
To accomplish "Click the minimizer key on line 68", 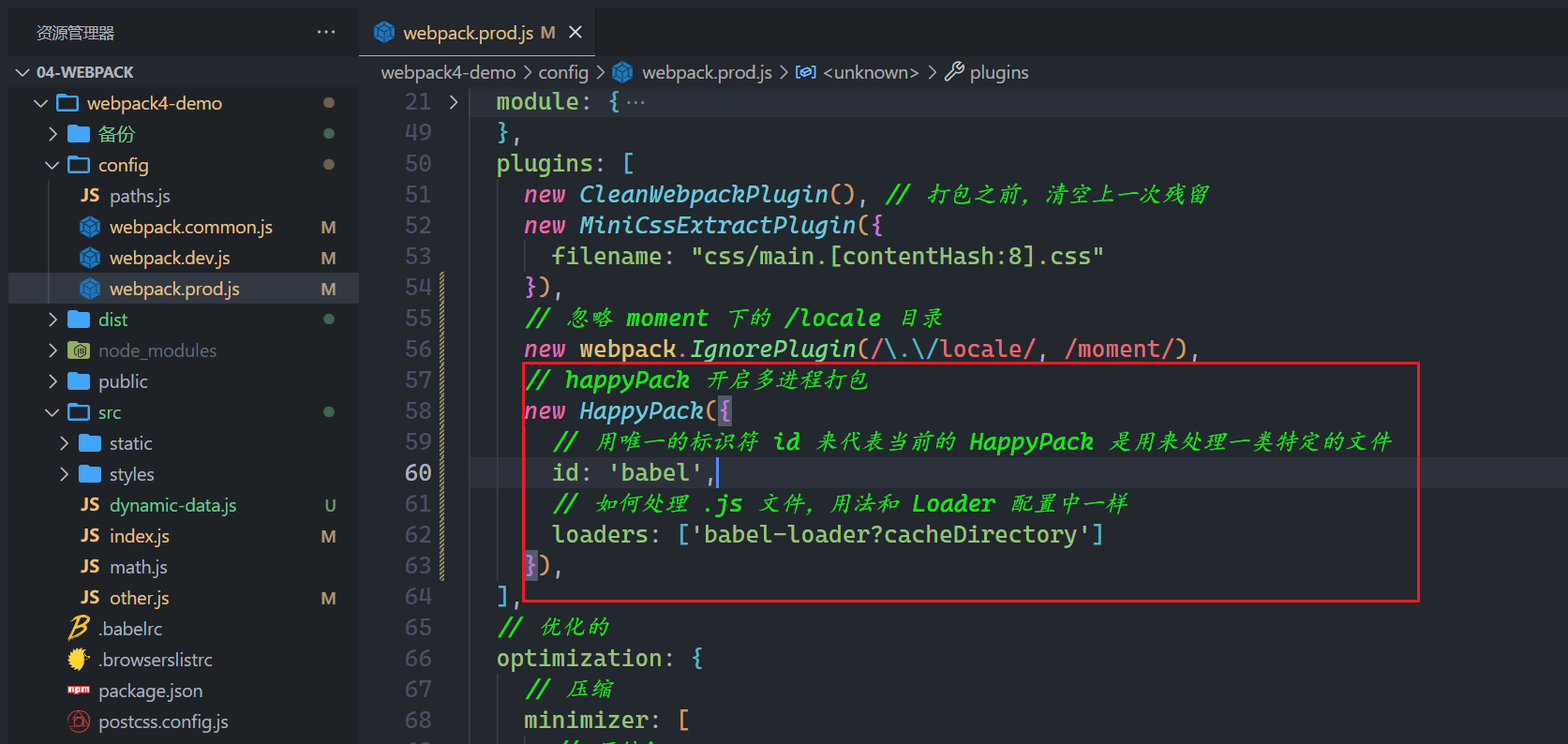I will 586,721.
